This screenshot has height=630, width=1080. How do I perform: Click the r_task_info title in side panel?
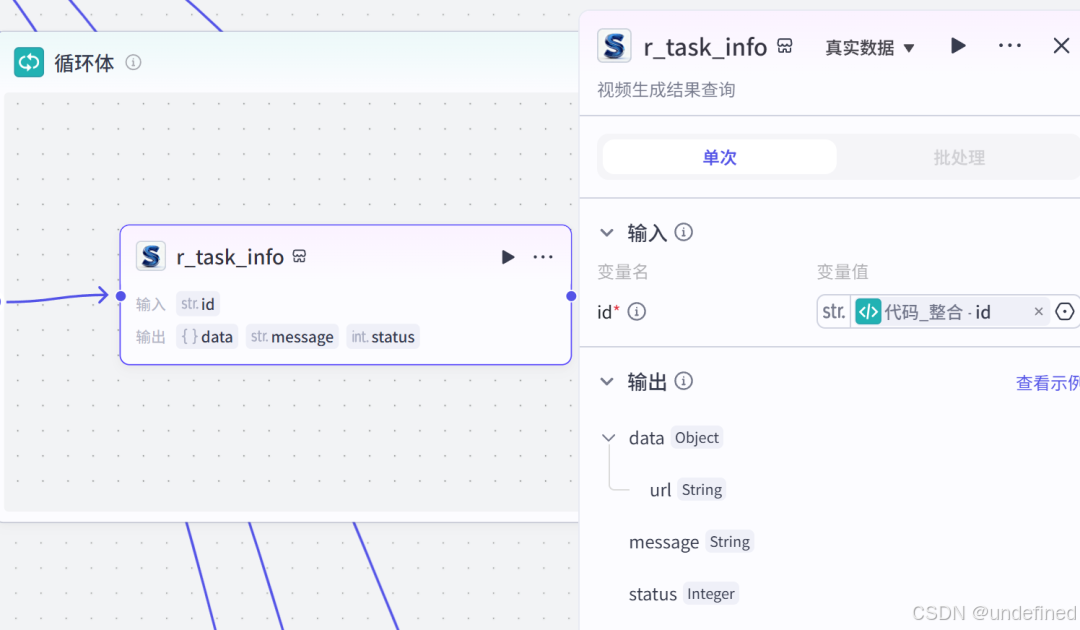pos(705,48)
